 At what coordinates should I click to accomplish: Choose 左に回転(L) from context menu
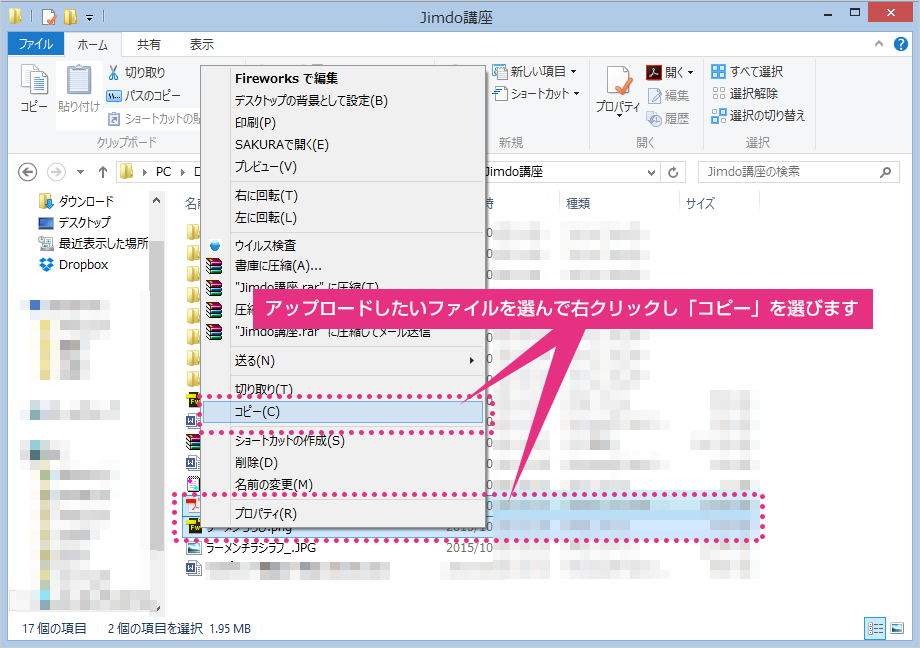point(343,218)
